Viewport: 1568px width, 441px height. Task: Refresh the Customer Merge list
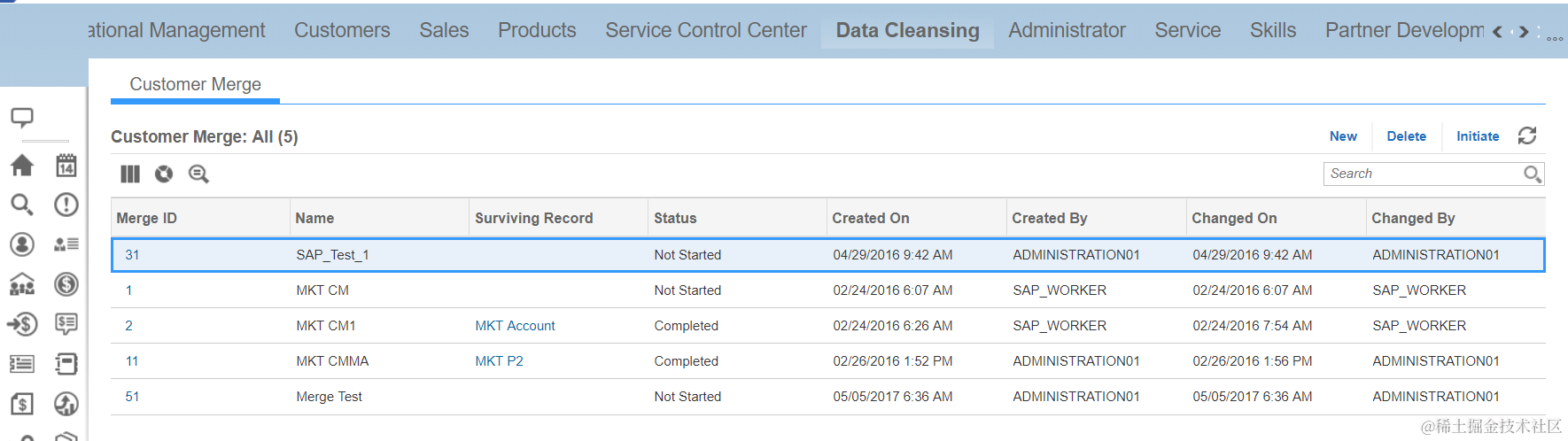coord(1527,135)
